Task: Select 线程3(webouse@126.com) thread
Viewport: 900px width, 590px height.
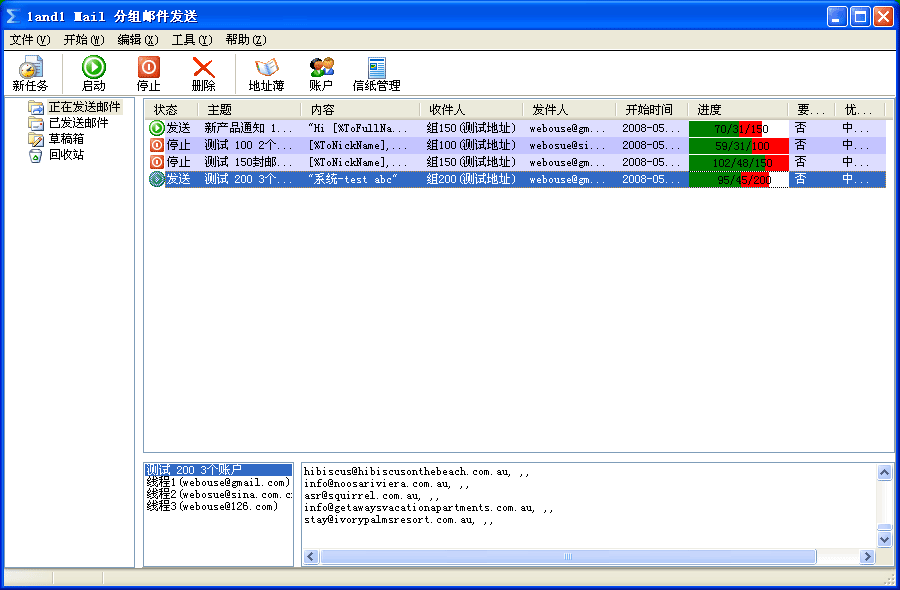Action: [x=212, y=506]
